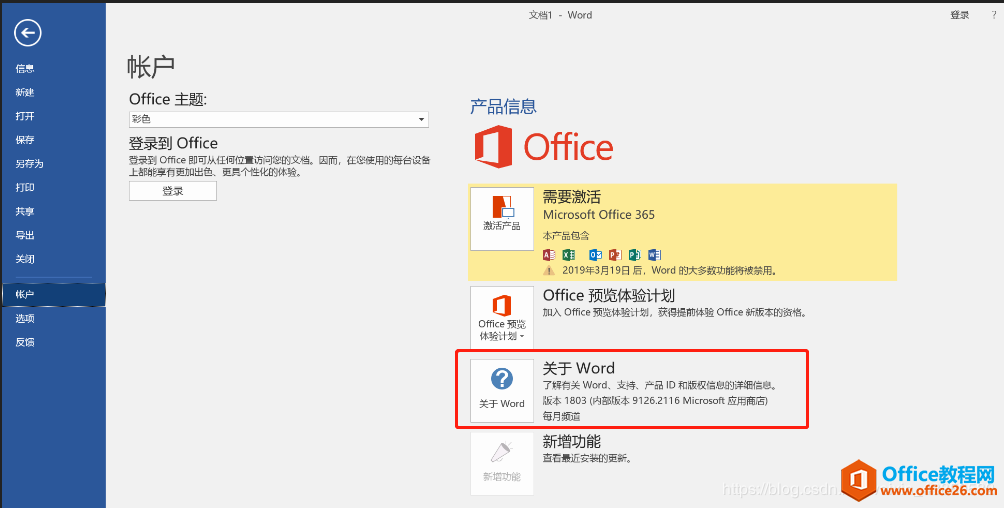
Task: Click the Microsoft Office 365 text
Action: coord(599,215)
